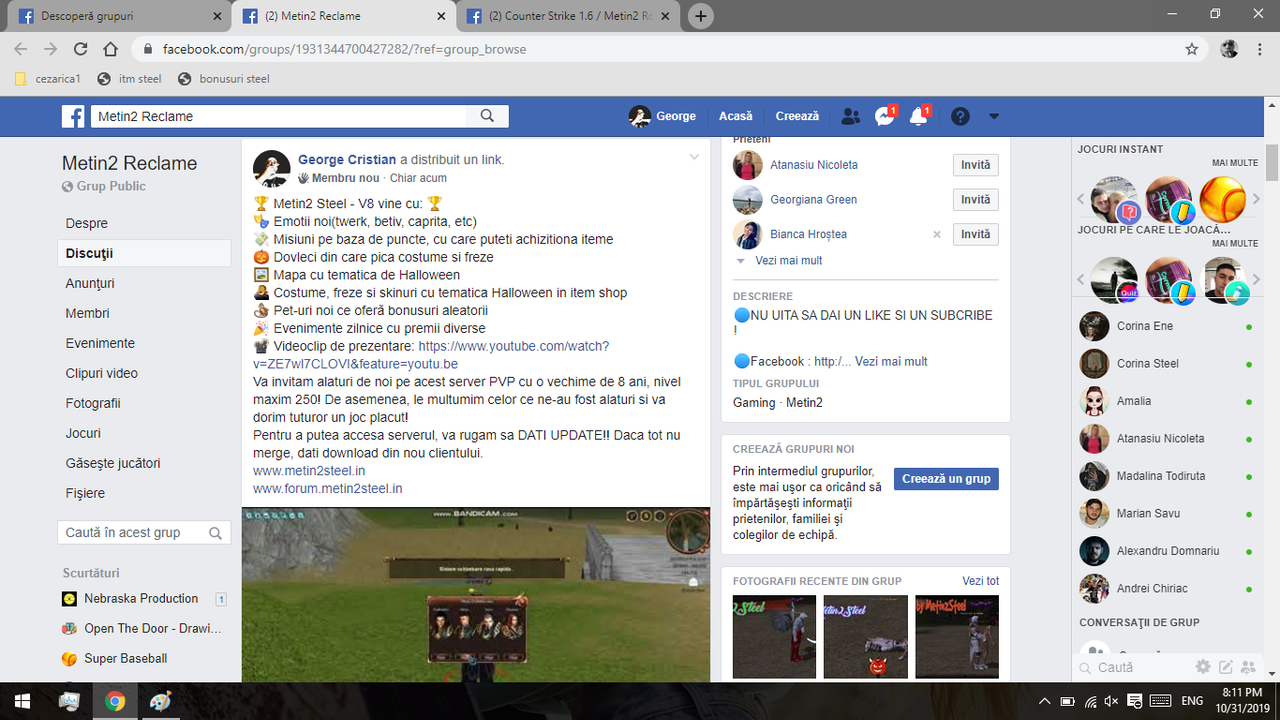Open the Membri section of the group

88,313
